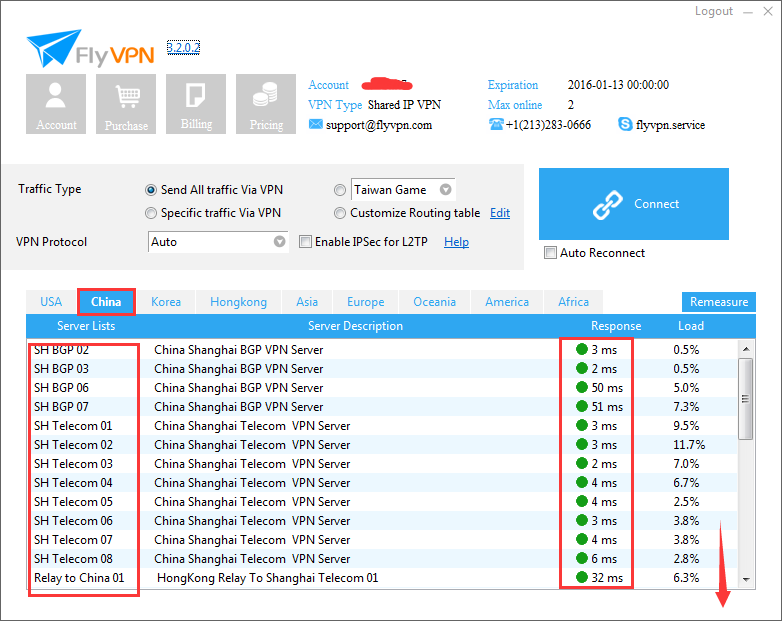The width and height of the screenshot is (782, 621).
Task: Click the support email envelope icon
Action: click(315, 124)
